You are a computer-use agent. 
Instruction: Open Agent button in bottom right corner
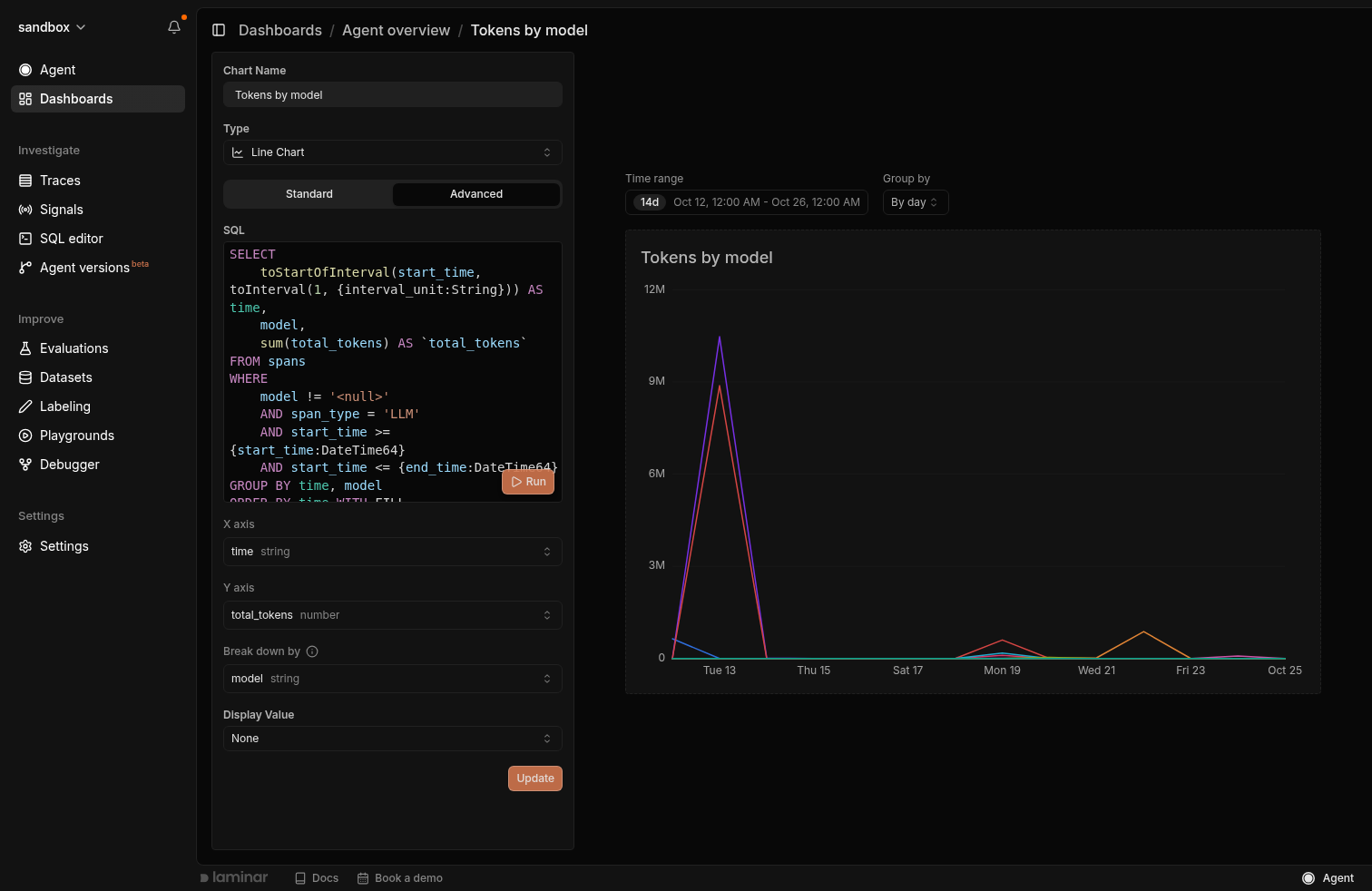pos(1328,878)
